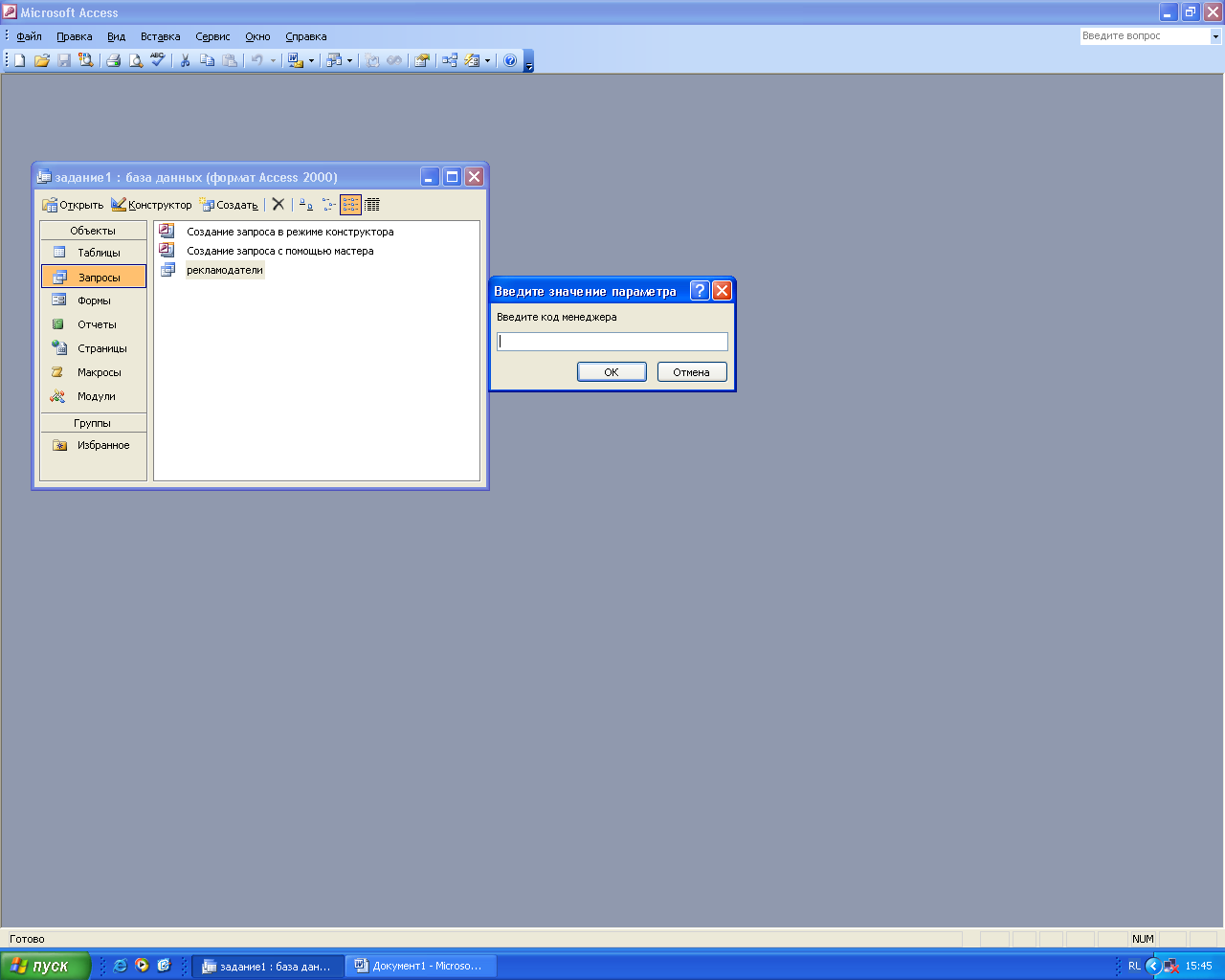Click the Print toolbar icon
The image size is (1225, 980).
click(x=114, y=60)
